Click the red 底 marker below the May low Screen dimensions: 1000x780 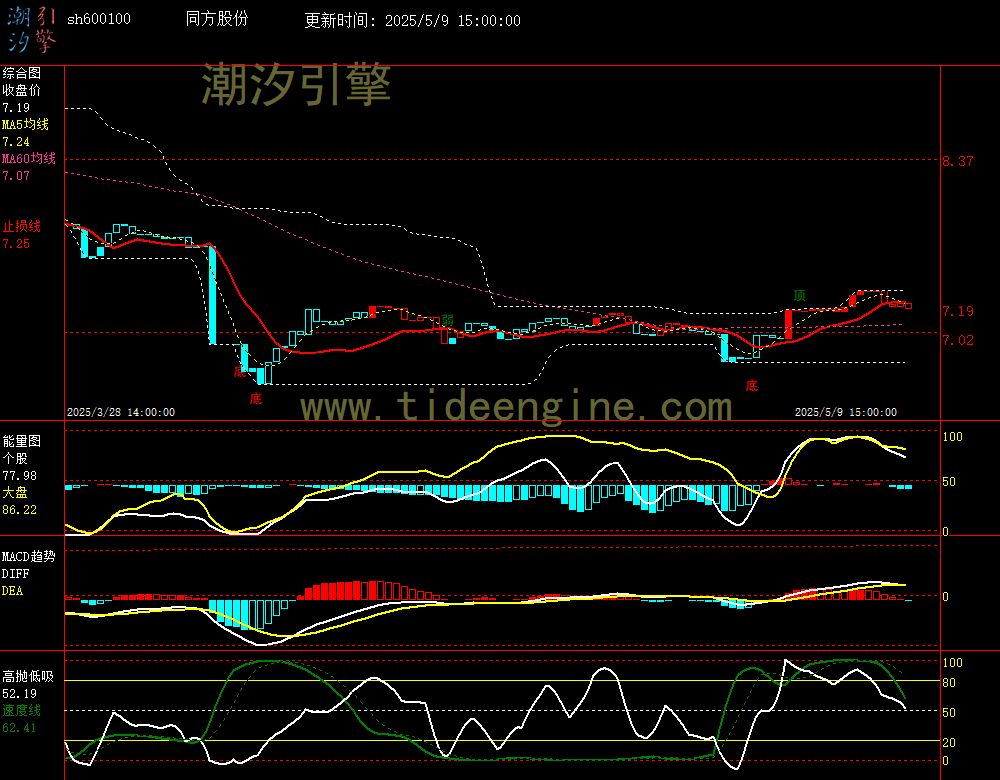point(752,385)
